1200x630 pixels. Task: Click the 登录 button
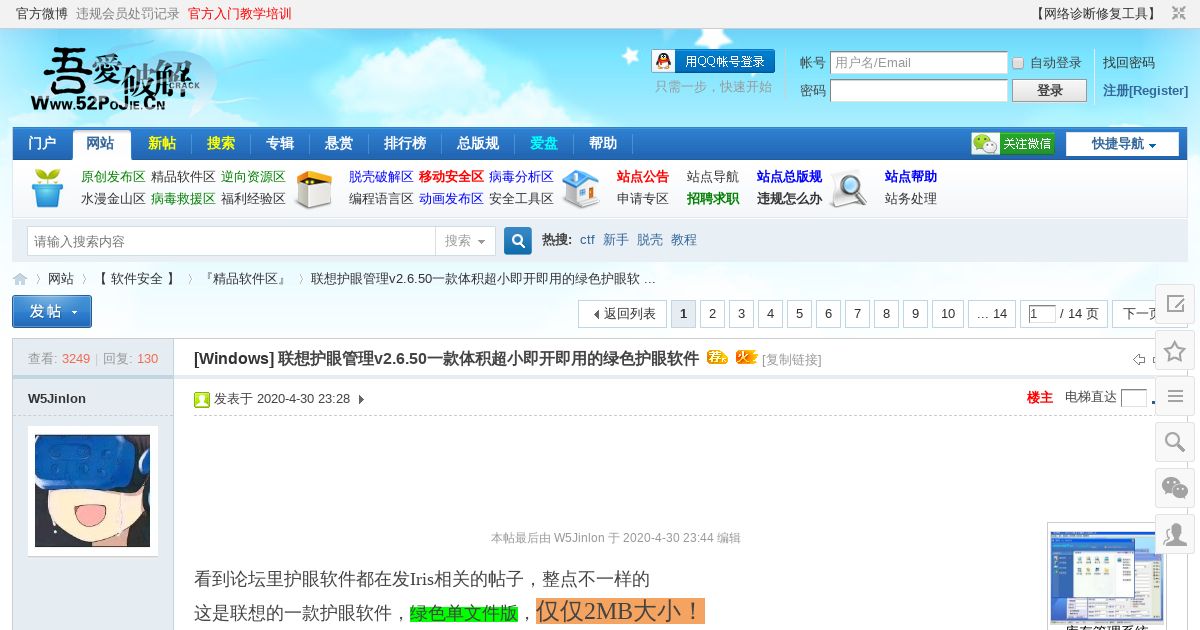1049,91
